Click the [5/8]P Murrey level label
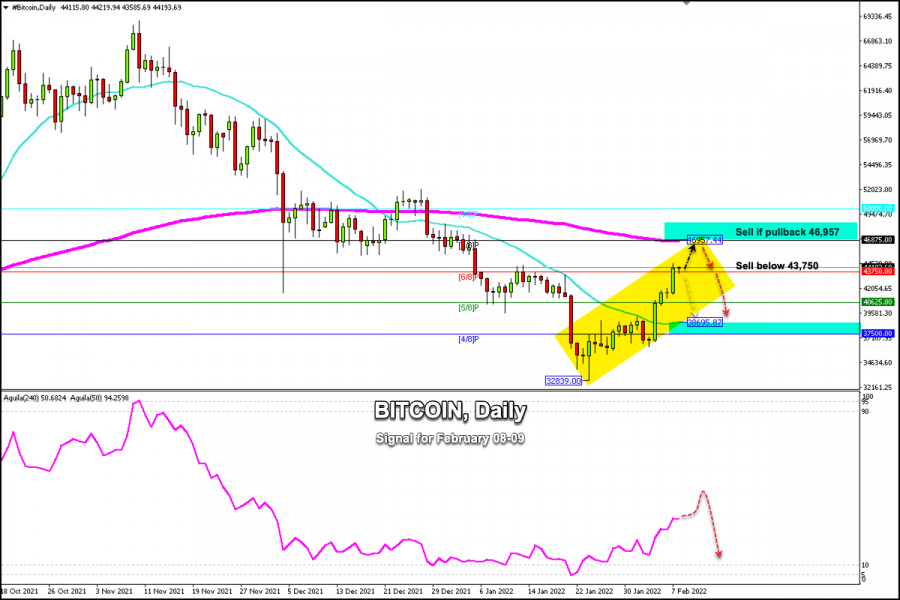Image resolution: width=900 pixels, height=600 pixels. click(x=468, y=308)
